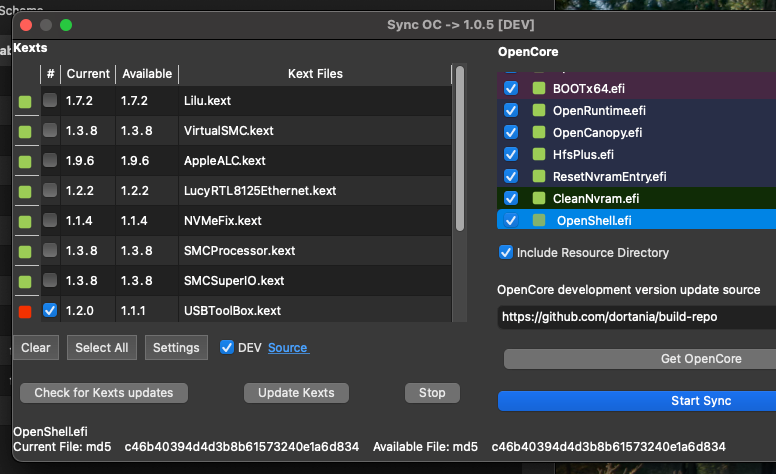Select the LucyRTL8125Ethernet.kext file name
Screen dimensions: 776x474
tap(260, 191)
